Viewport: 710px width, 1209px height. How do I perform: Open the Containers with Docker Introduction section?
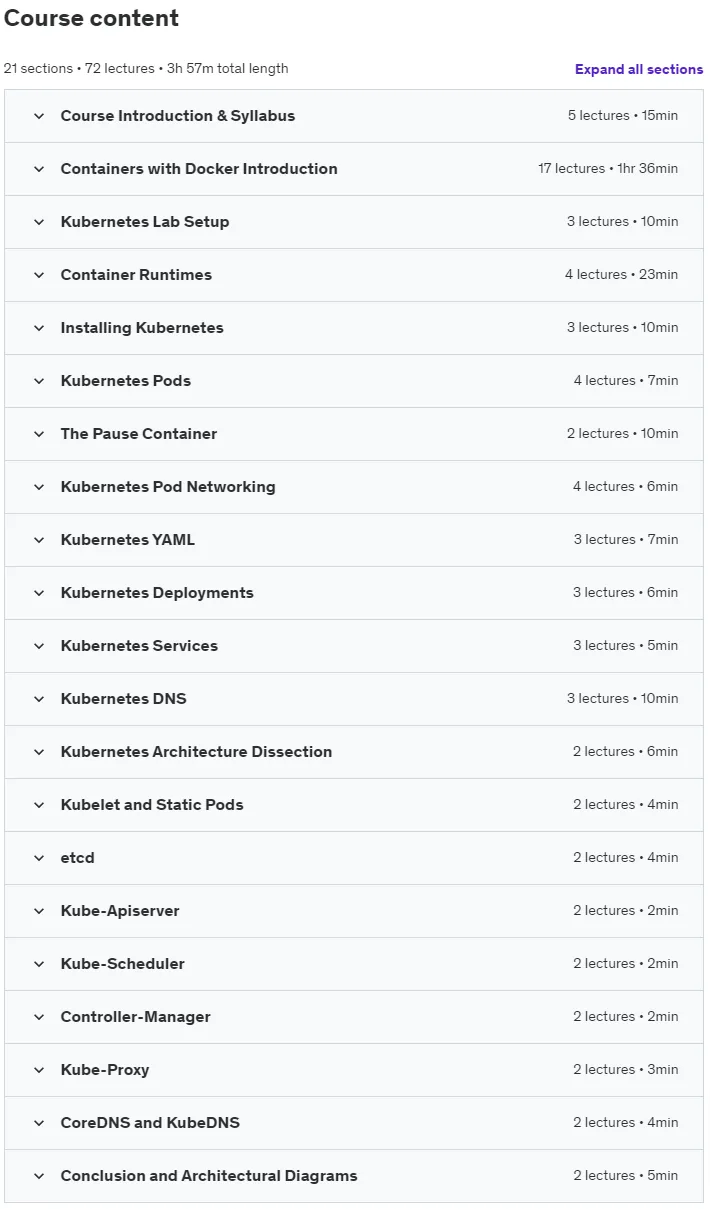pos(354,169)
